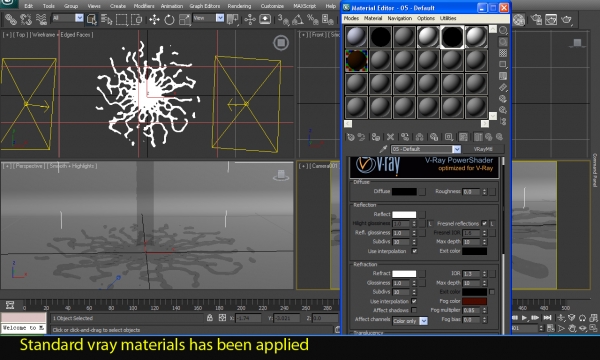Toggle Window/Crossing selection icon
Screen dimensions: 600x360
(136, 19)
